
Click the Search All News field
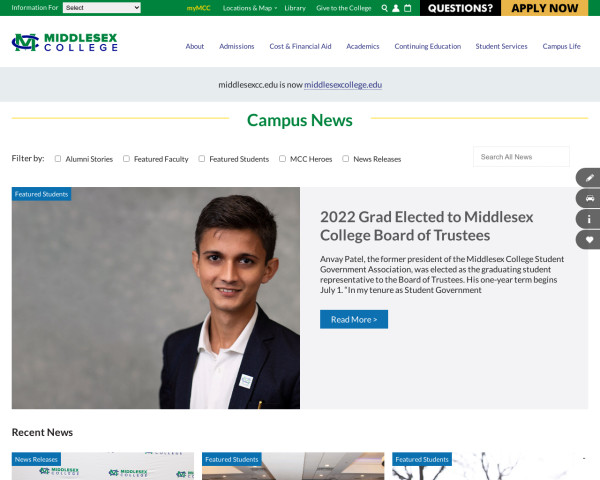(521, 157)
